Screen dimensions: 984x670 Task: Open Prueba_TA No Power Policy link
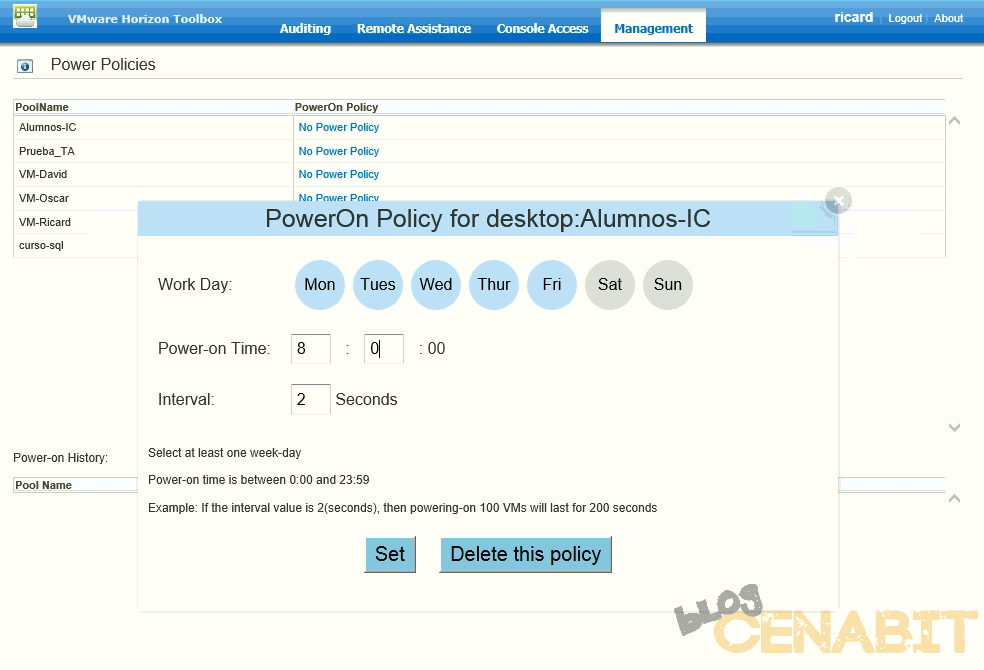click(339, 151)
